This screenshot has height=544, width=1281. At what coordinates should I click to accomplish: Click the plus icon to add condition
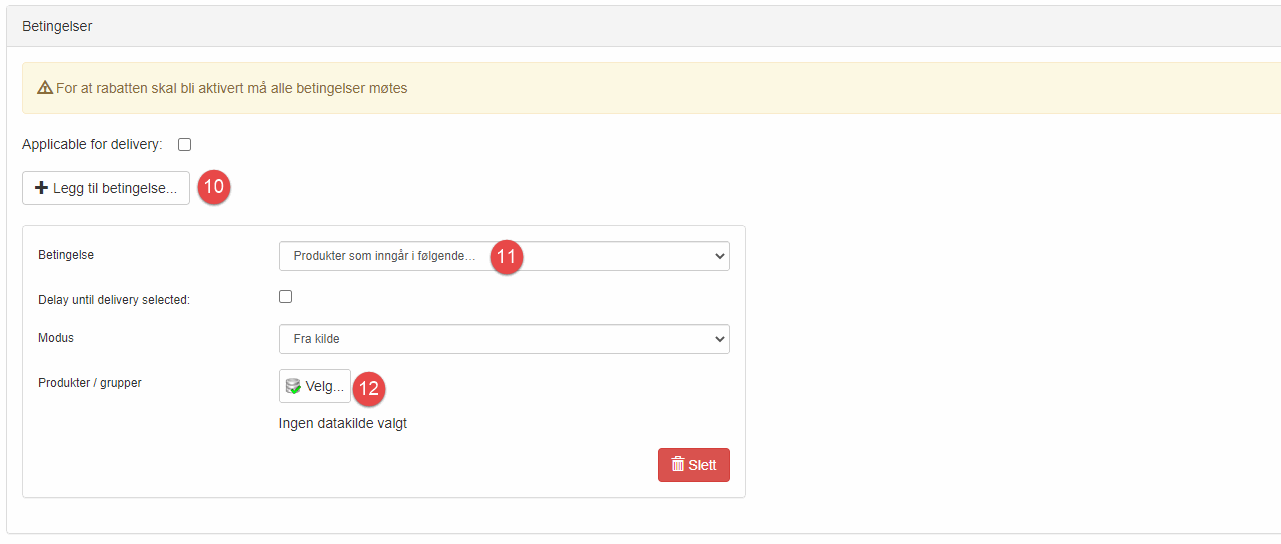(42, 187)
